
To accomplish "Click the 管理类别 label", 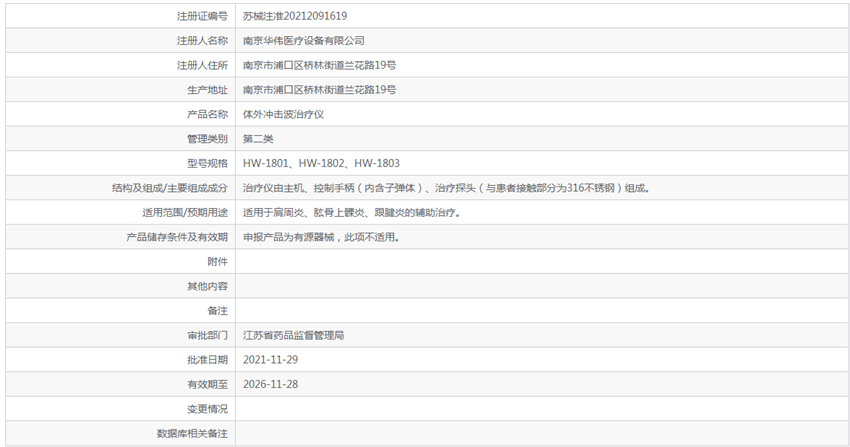I will click(208, 139).
